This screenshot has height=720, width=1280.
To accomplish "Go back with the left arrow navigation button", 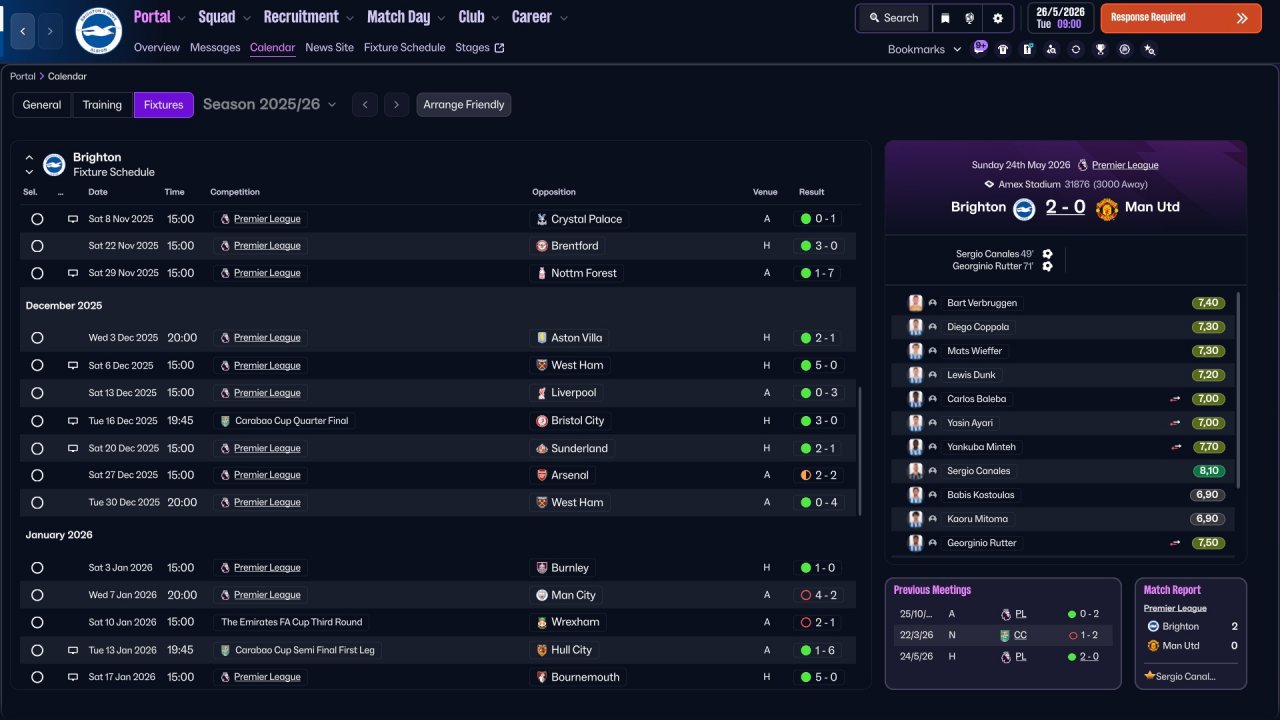I will [x=23, y=31].
